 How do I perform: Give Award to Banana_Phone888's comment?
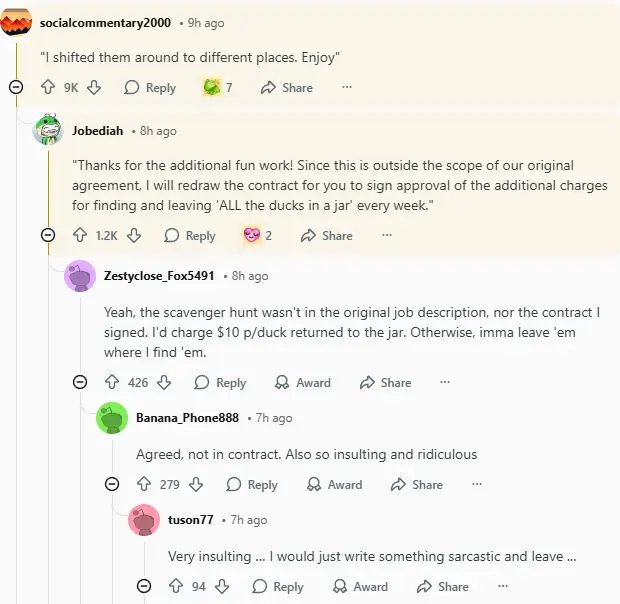(334, 485)
